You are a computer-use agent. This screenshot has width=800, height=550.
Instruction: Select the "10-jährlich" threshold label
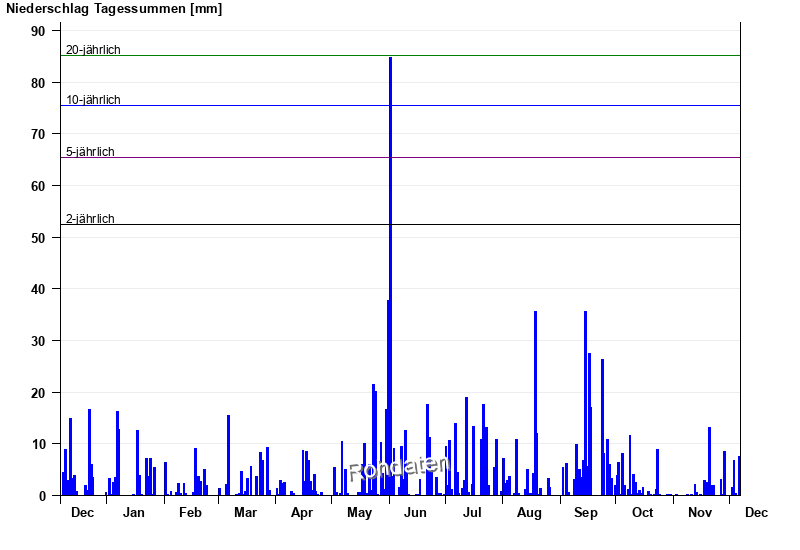[x=93, y=100]
